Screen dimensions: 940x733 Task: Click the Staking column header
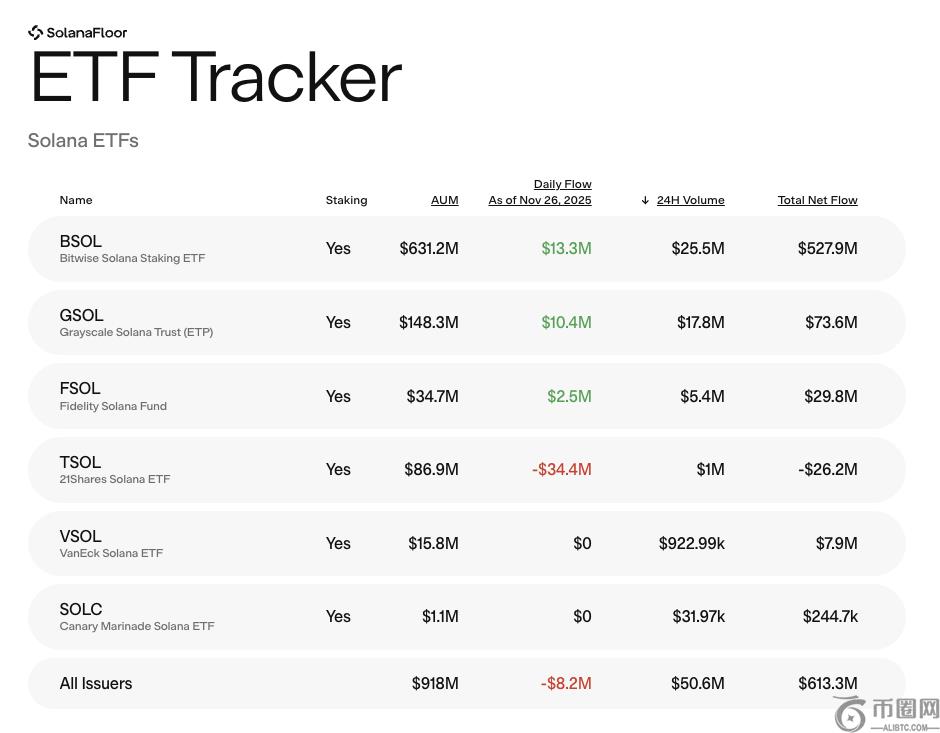point(346,200)
